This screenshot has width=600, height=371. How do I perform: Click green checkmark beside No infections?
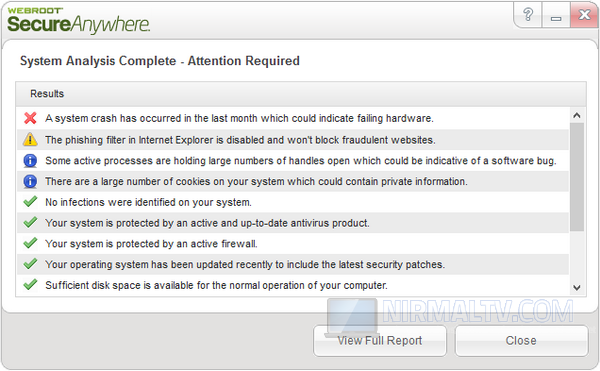click(x=30, y=202)
